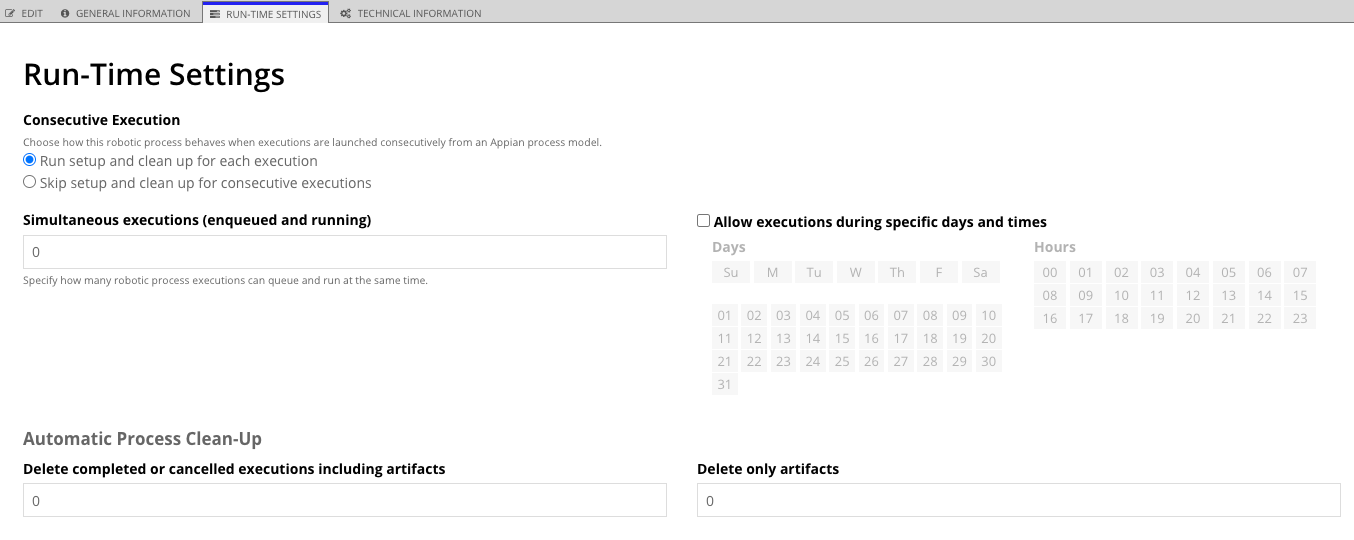Select Run setup and clean up for each execution
Image resolution: width=1354 pixels, height=540 pixels.
pos(30,161)
